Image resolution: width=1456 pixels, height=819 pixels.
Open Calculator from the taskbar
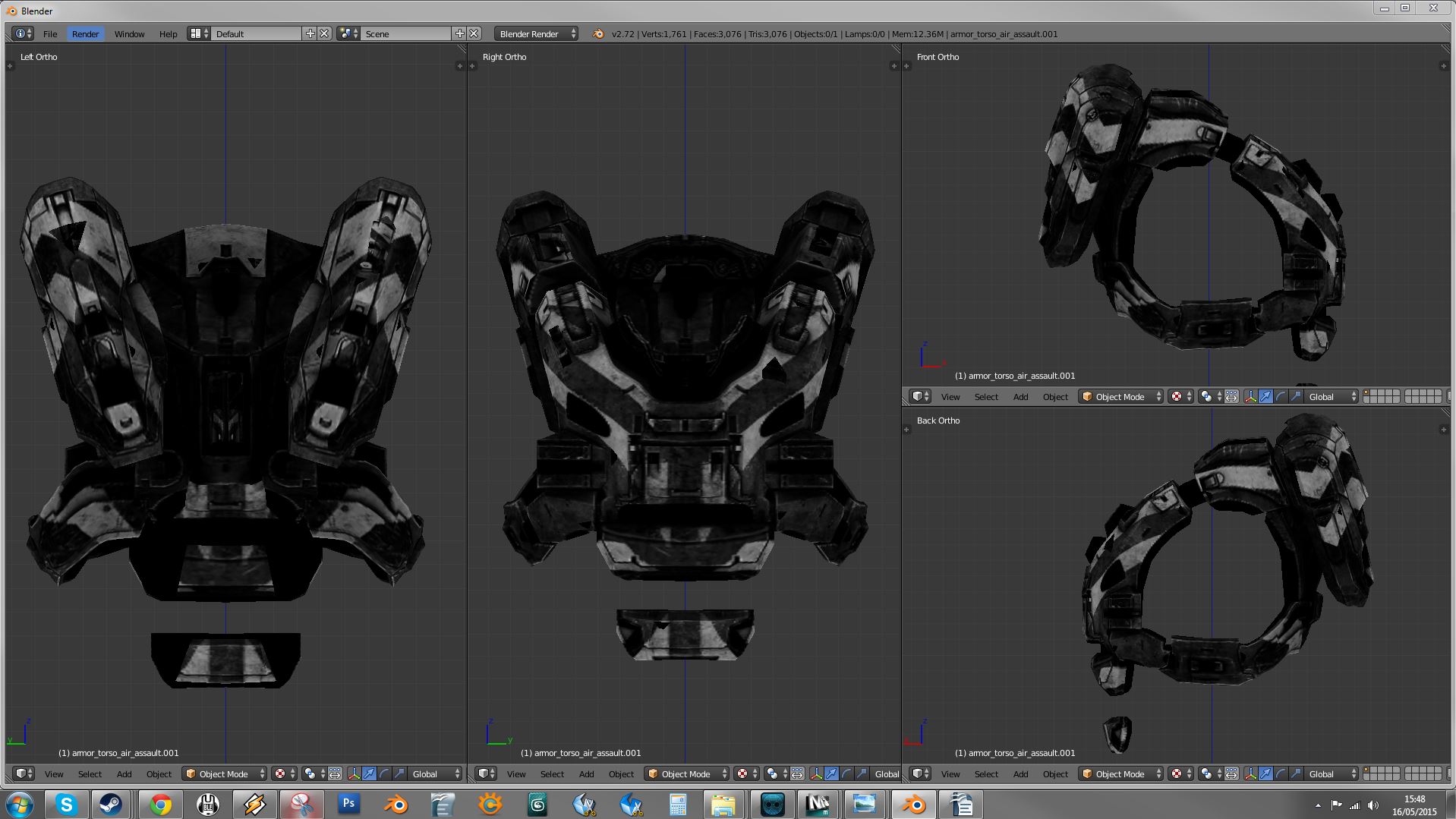coord(677,804)
